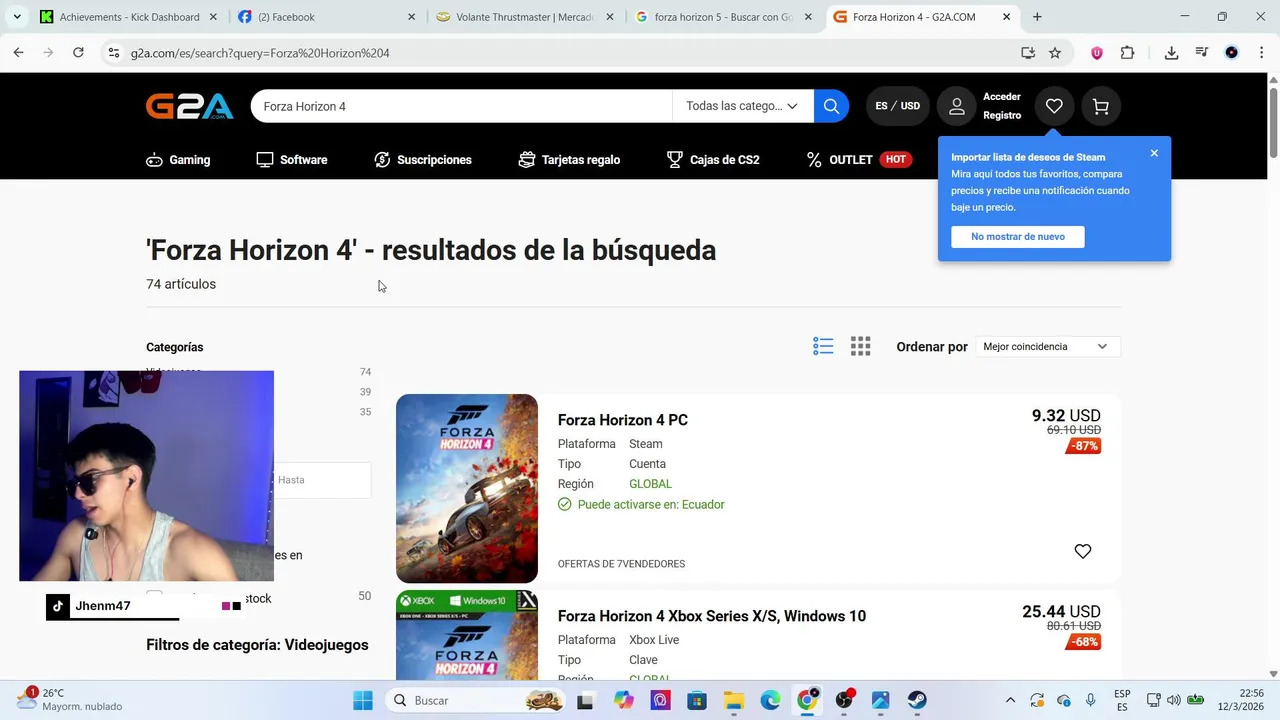Open volume control in system tray
The width and height of the screenshot is (1280, 720).
pos(1173,700)
